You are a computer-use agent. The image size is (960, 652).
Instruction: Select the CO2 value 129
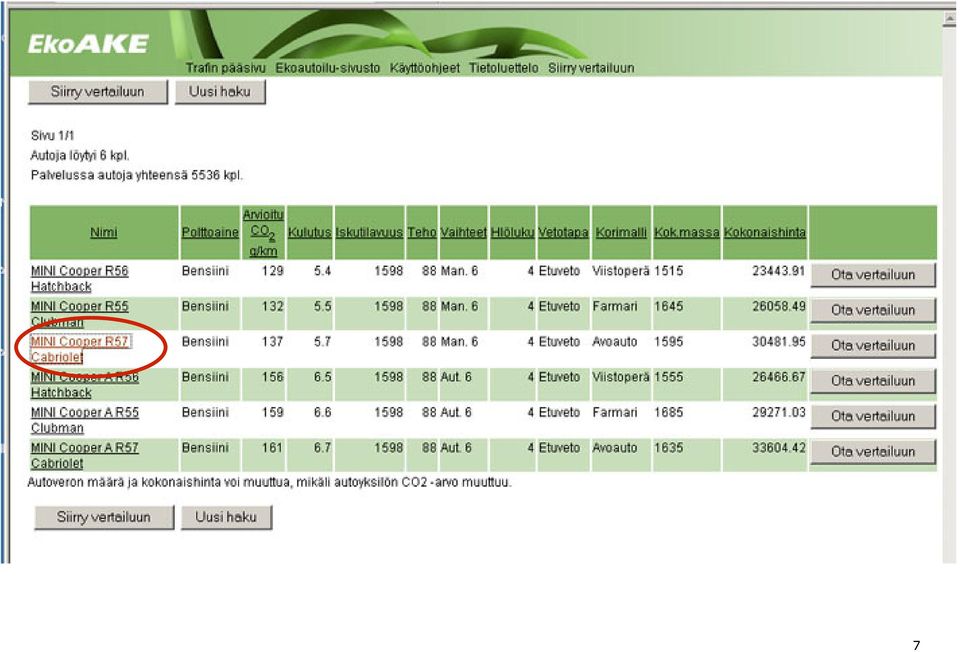pos(272,271)
